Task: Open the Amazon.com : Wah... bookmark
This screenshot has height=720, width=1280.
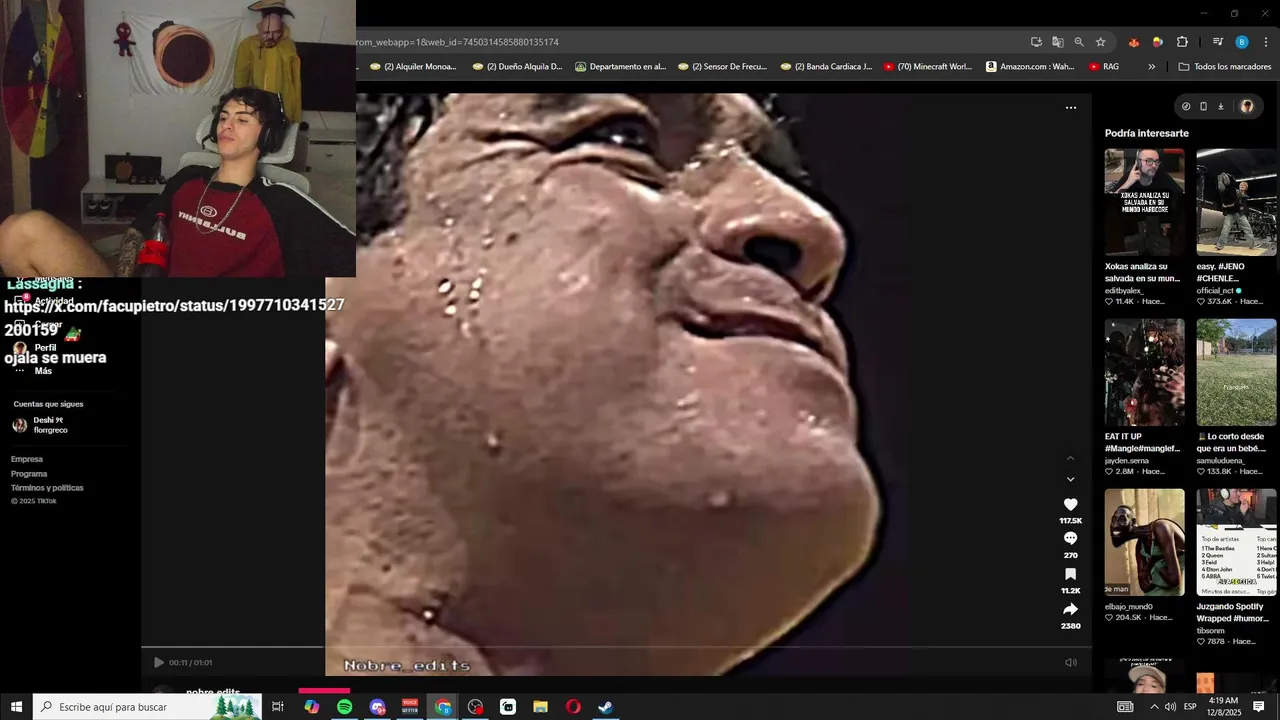Action: tap(1030, 67)
